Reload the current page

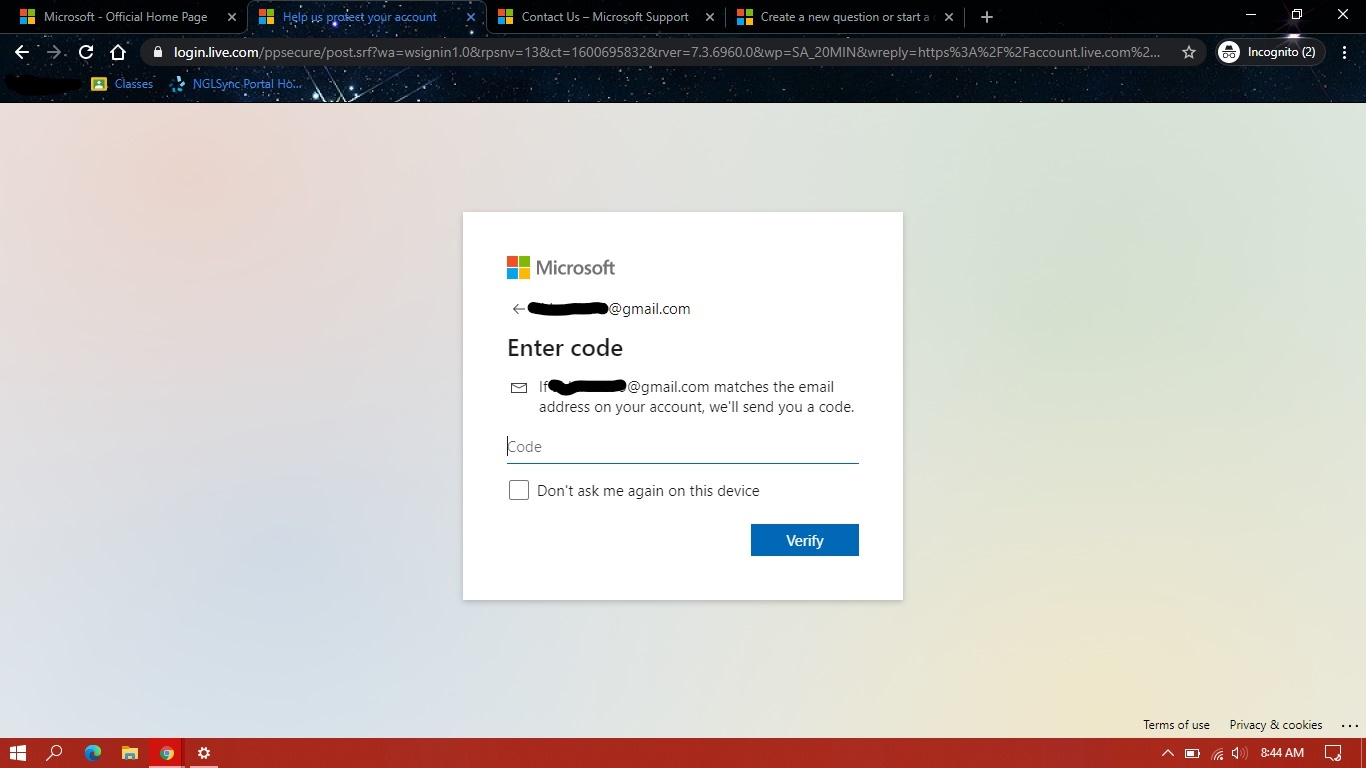pyautogui.click(x=86, y=52)
